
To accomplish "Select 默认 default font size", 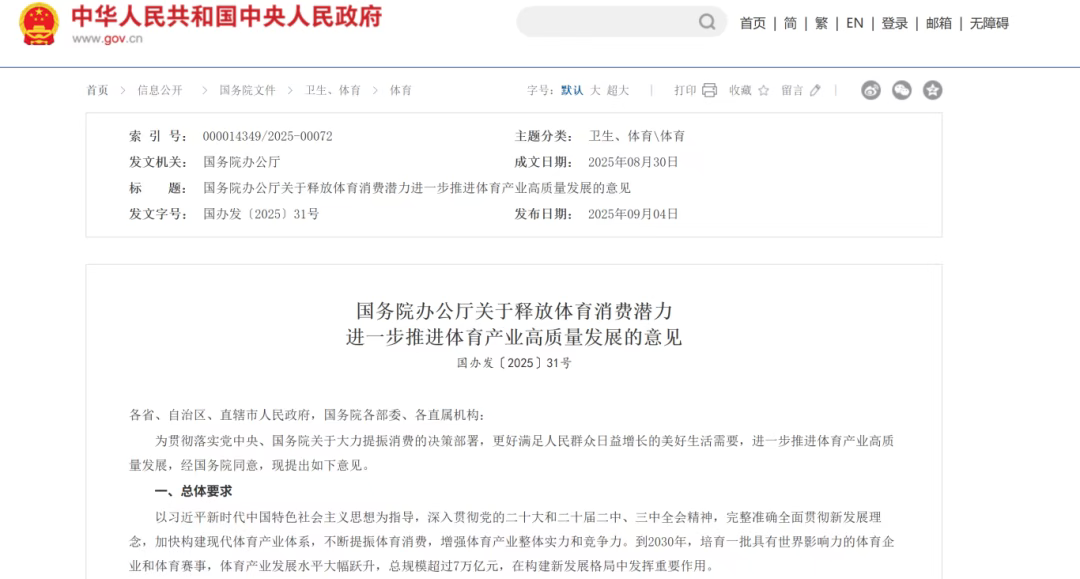I will coord(572,90).
